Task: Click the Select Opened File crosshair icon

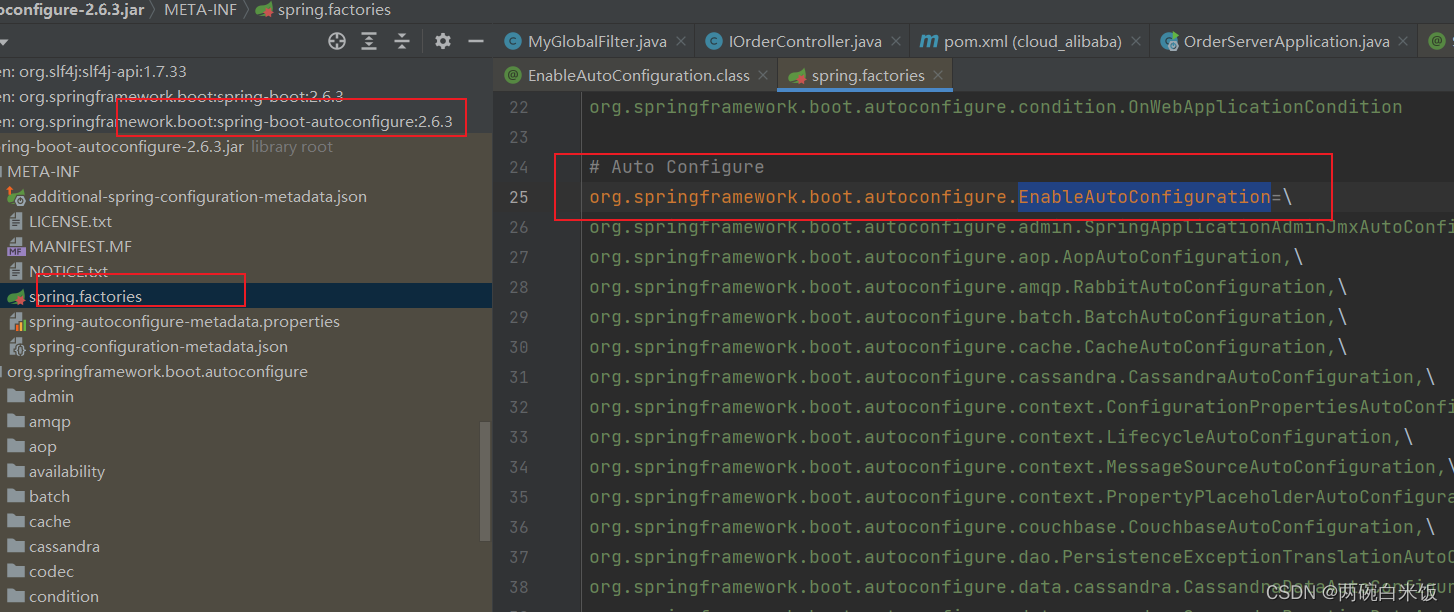Action: pos(337,40)
